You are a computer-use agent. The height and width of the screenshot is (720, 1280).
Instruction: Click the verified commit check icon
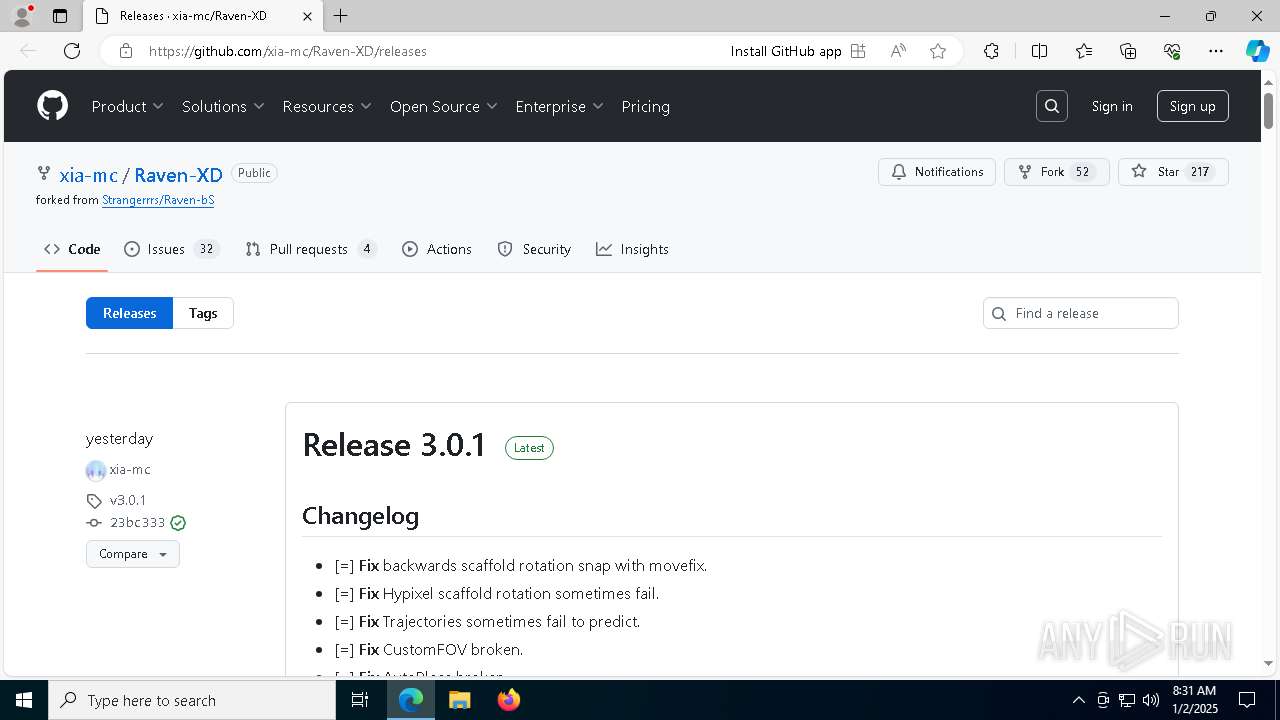[x=178, y=523]
